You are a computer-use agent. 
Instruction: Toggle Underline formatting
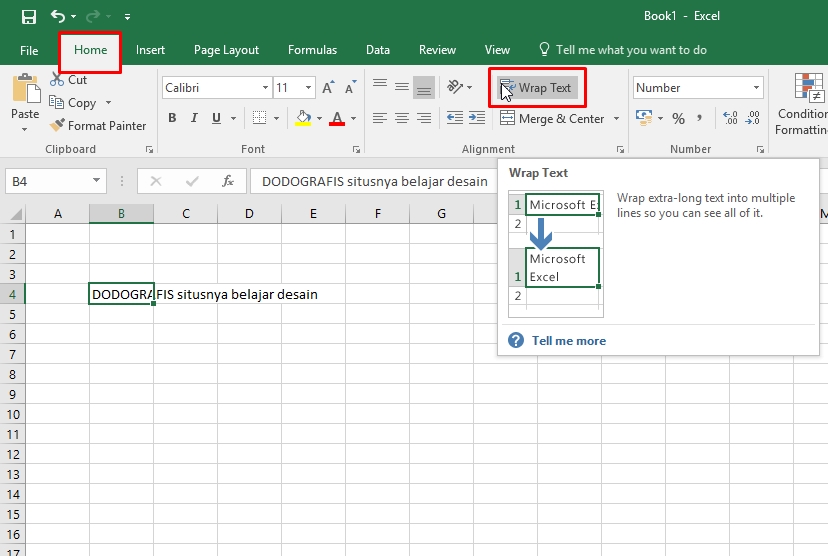(x=216, y=118)
